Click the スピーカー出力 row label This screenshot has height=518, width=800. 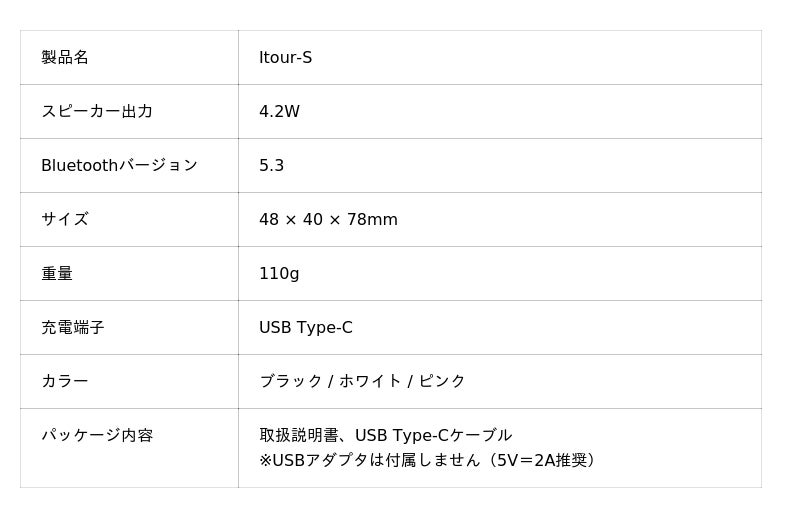pos(97,112)
